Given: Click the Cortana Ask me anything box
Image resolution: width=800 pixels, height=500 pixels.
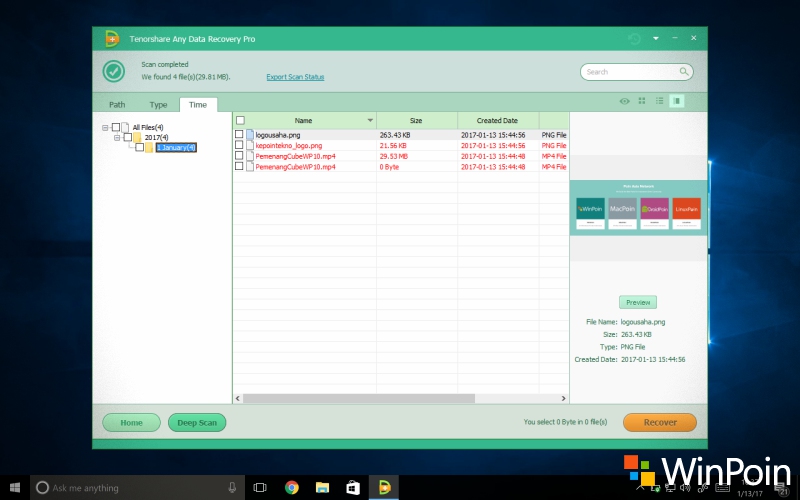Looking at the screenshot, I should [x=137, y=488].
